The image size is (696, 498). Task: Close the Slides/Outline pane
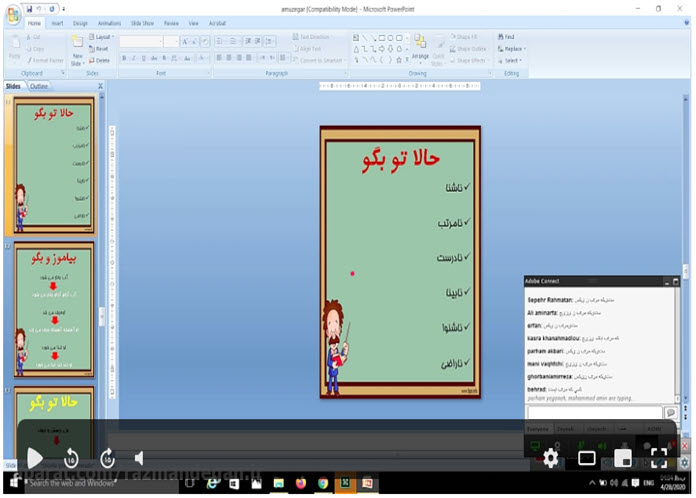pos(100,86)
